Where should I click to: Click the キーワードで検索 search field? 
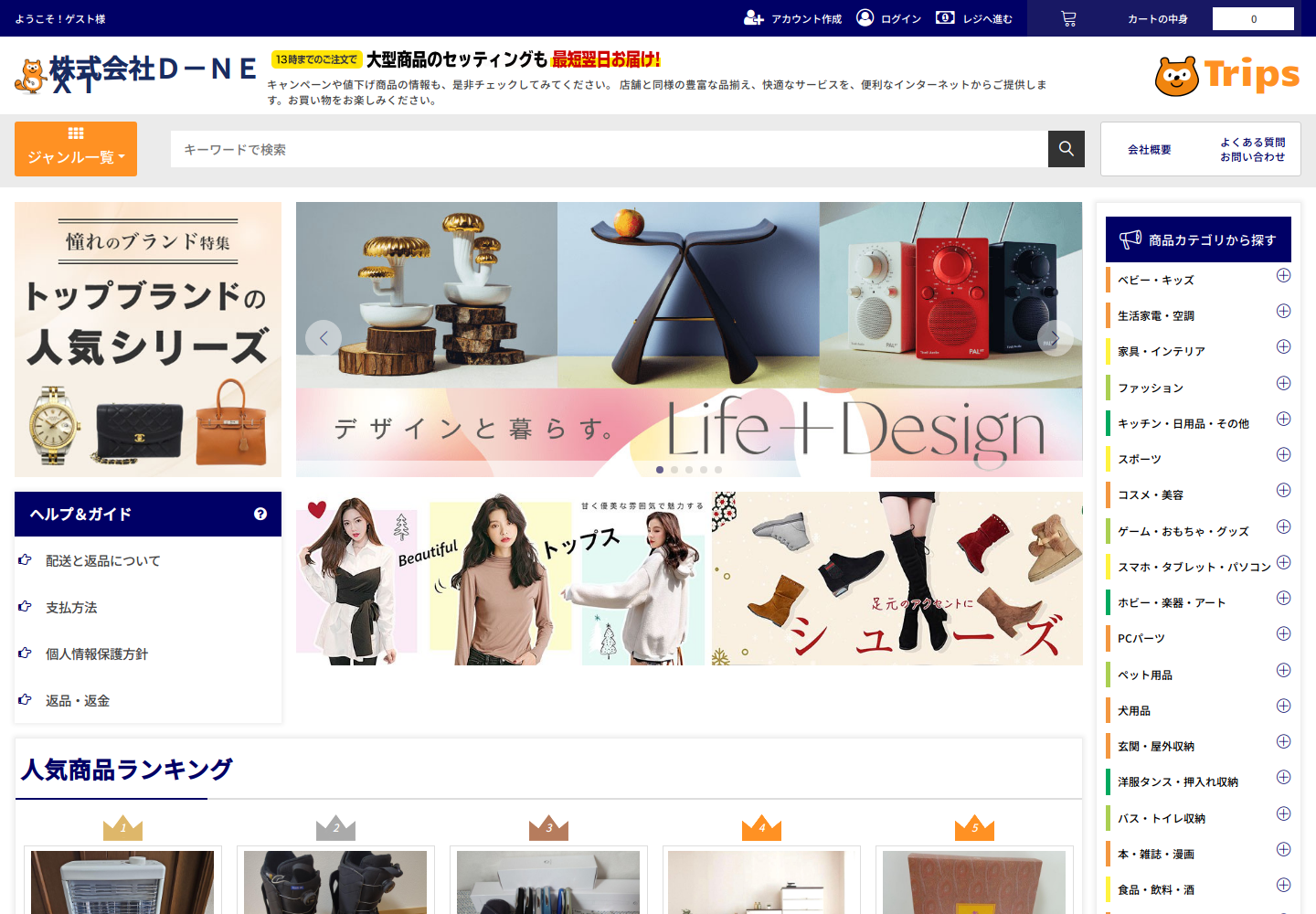click(x=610, y=149)
